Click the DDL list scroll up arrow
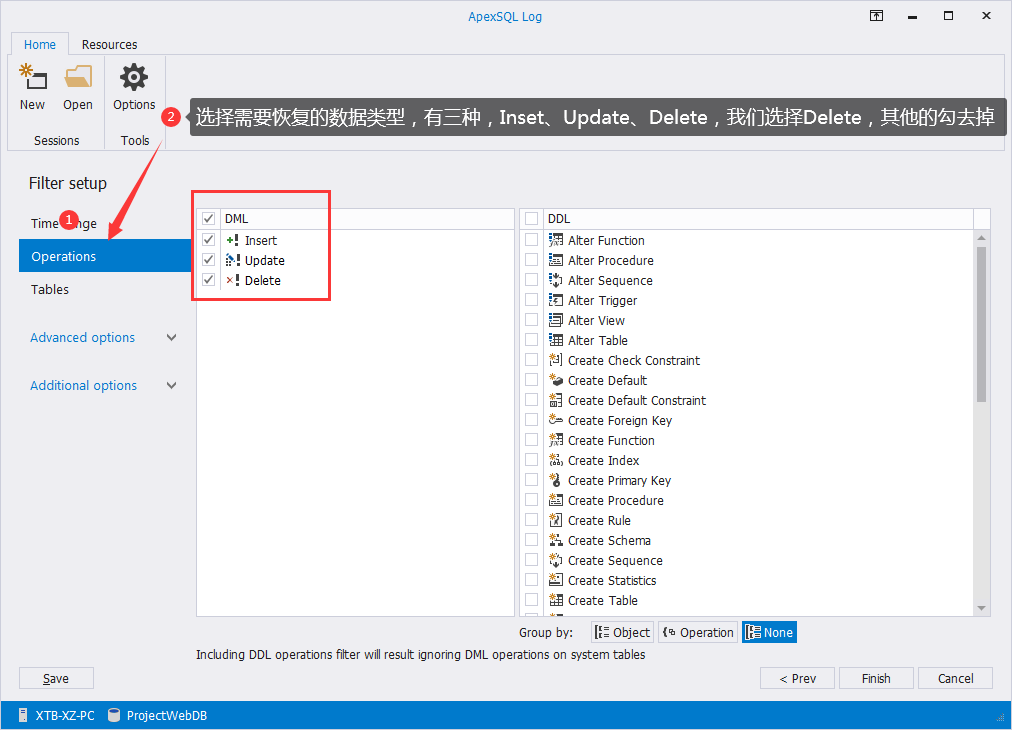 982,238
